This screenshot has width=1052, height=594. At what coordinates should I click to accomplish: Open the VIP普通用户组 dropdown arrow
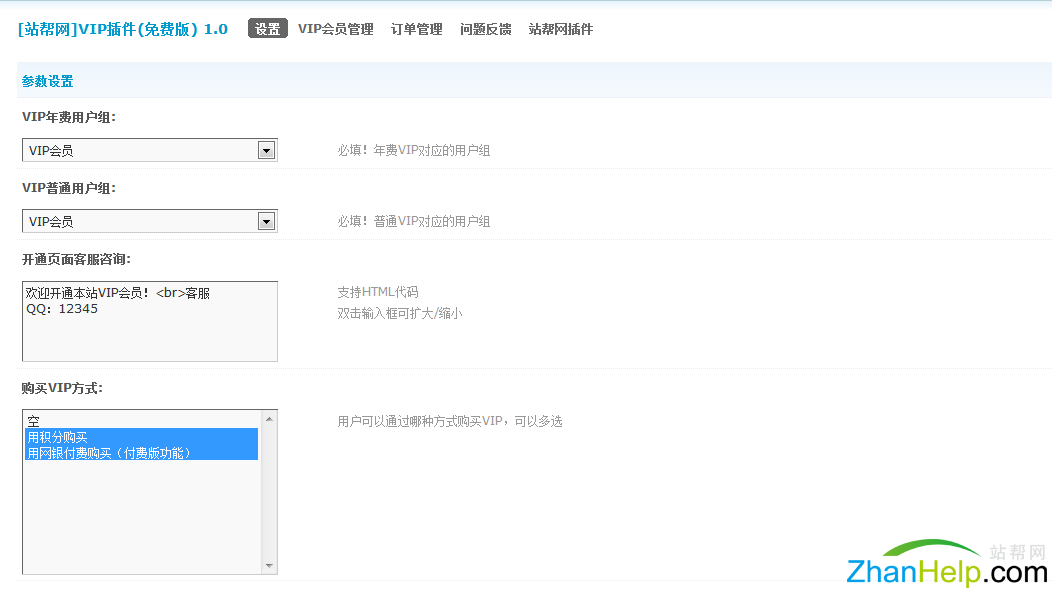pyautogui.click(x=266, y=221)
